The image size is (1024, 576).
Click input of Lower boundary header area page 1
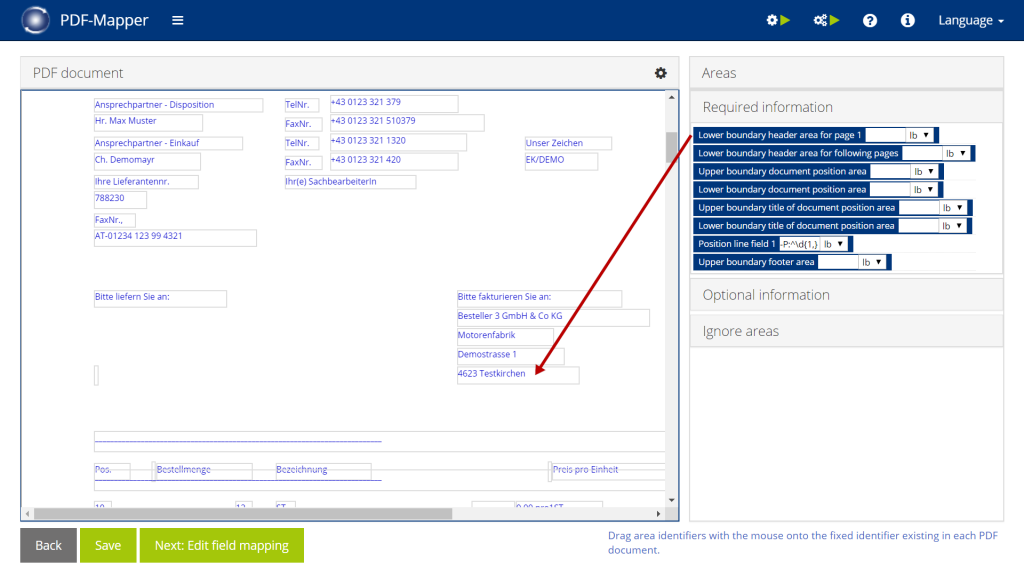[x=885, y=135]
